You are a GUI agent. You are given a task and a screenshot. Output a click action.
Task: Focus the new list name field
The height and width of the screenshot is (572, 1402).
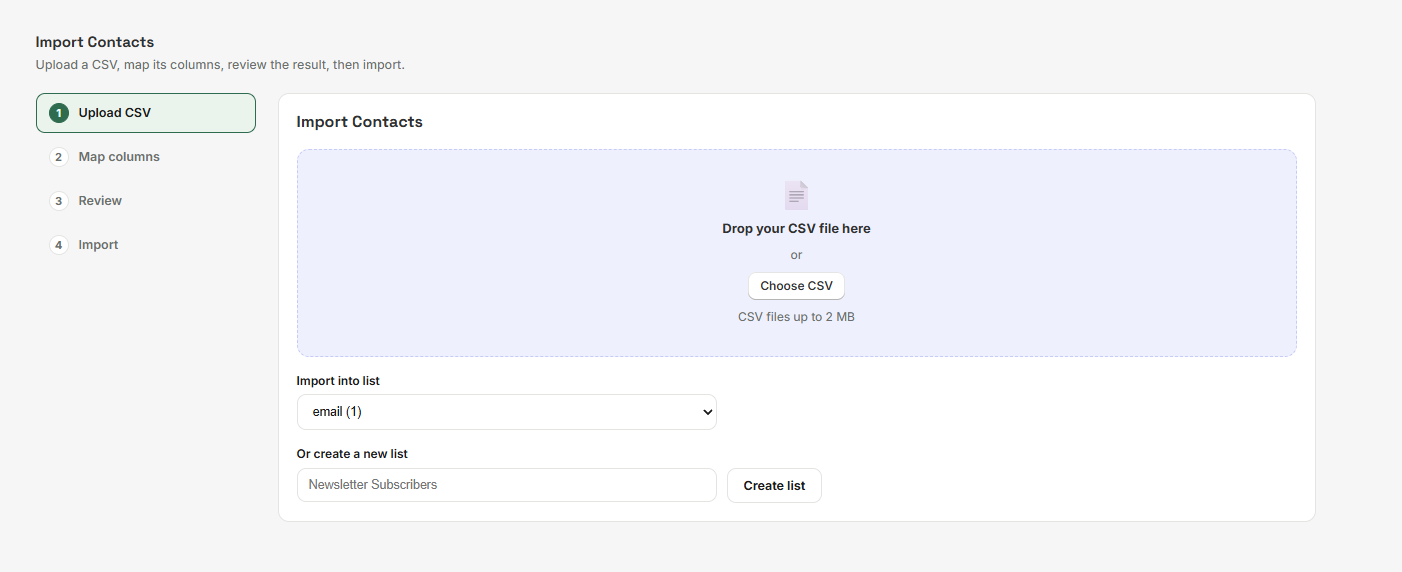point(507,485)
